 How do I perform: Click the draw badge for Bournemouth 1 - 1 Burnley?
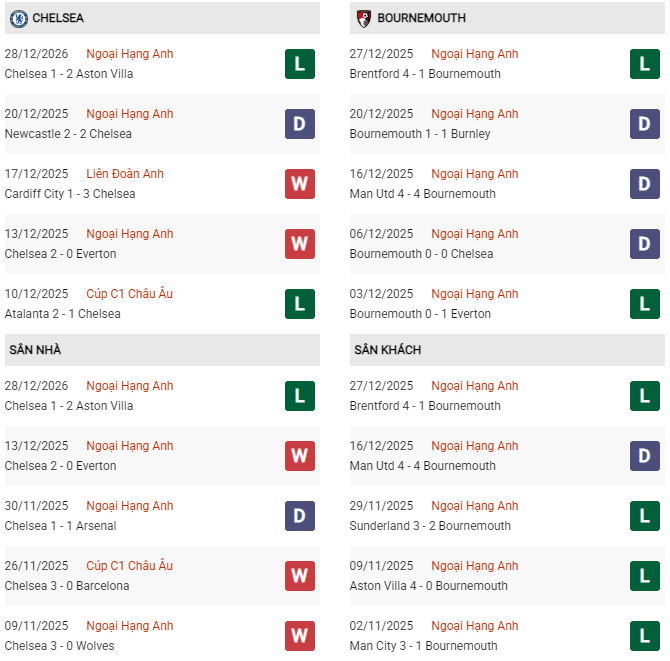(645, 124)
